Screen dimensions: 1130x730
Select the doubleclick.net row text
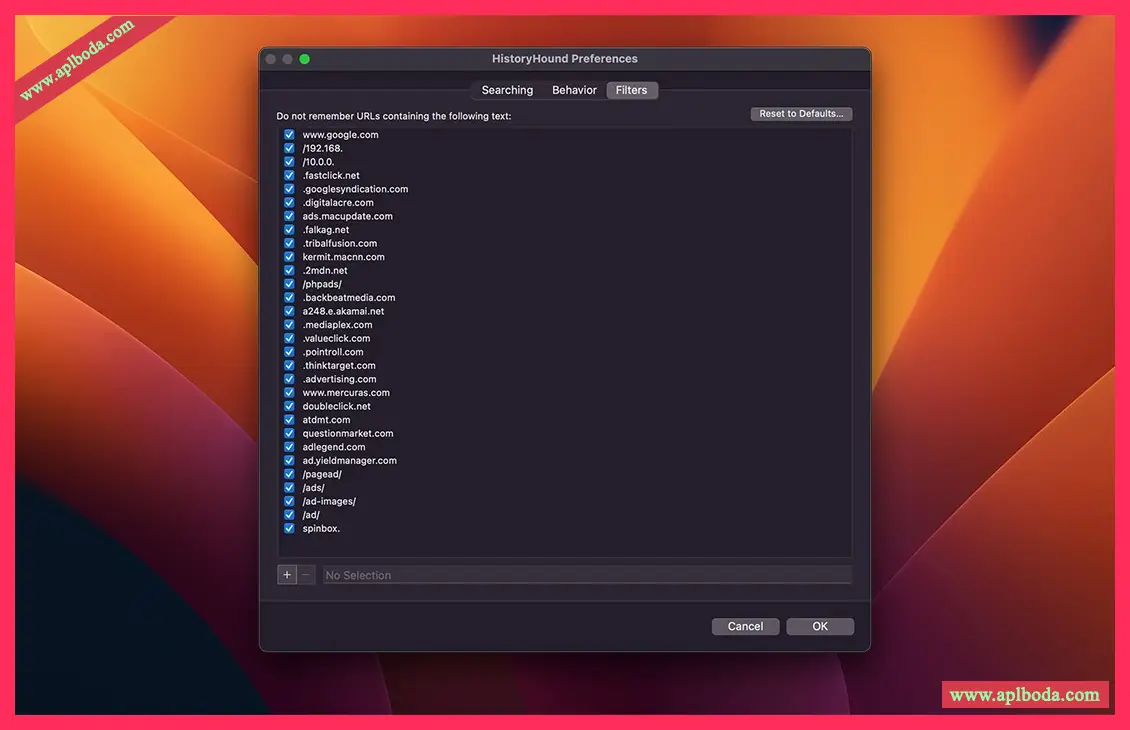point(337,406)
